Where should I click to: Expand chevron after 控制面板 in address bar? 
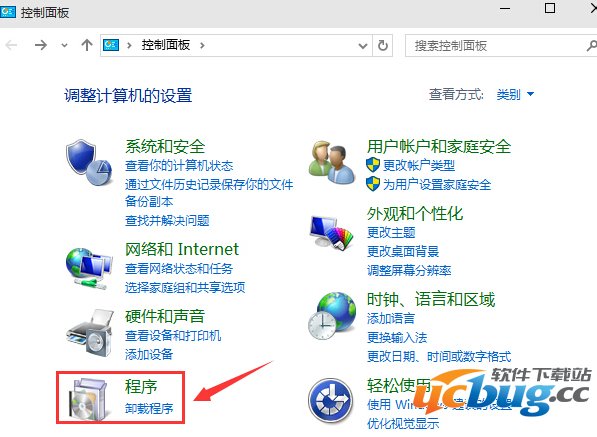202,46
